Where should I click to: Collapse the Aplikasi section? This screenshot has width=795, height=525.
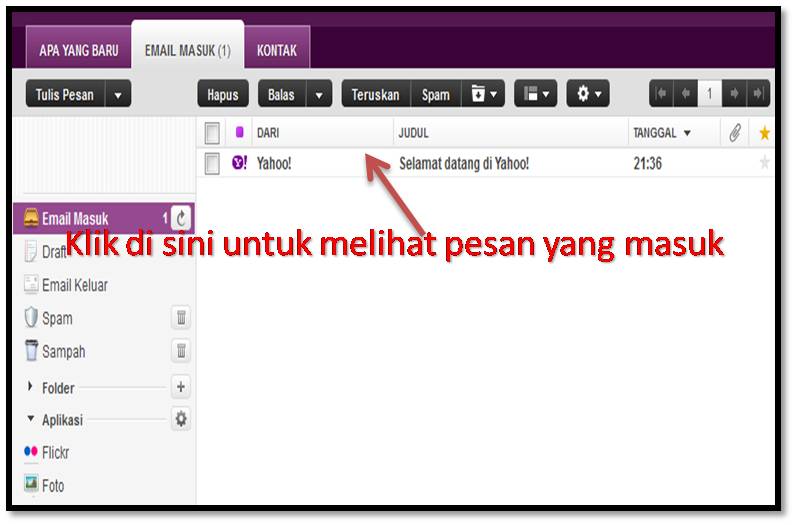coord(30,418)
